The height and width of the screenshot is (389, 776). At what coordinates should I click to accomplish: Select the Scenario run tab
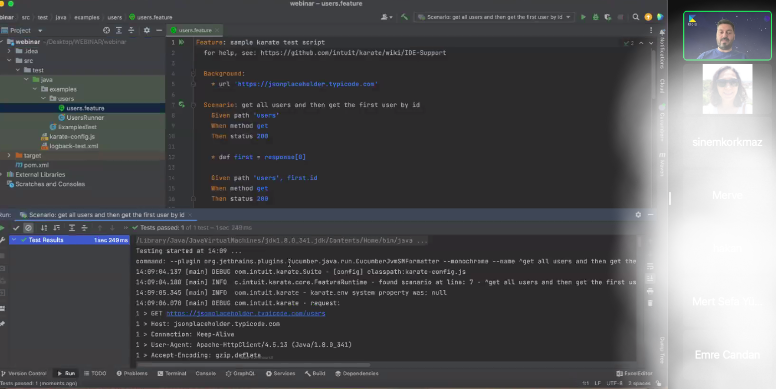[106, 215]
